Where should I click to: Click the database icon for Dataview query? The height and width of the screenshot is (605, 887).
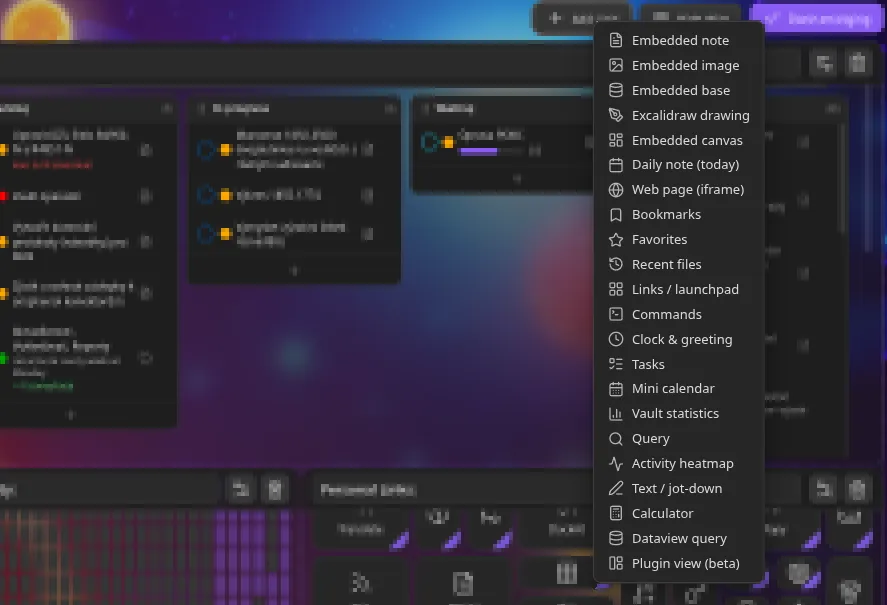click(615, 538)
